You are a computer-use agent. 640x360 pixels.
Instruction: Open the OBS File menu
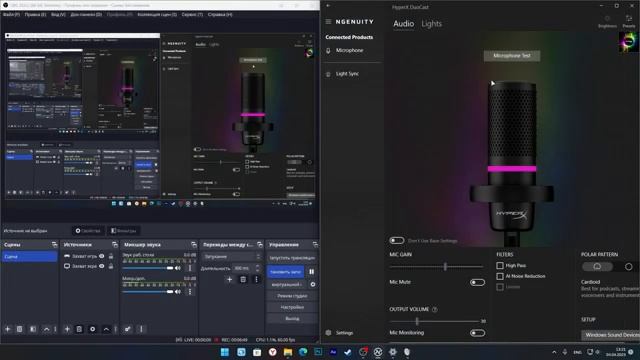(11, 14)
